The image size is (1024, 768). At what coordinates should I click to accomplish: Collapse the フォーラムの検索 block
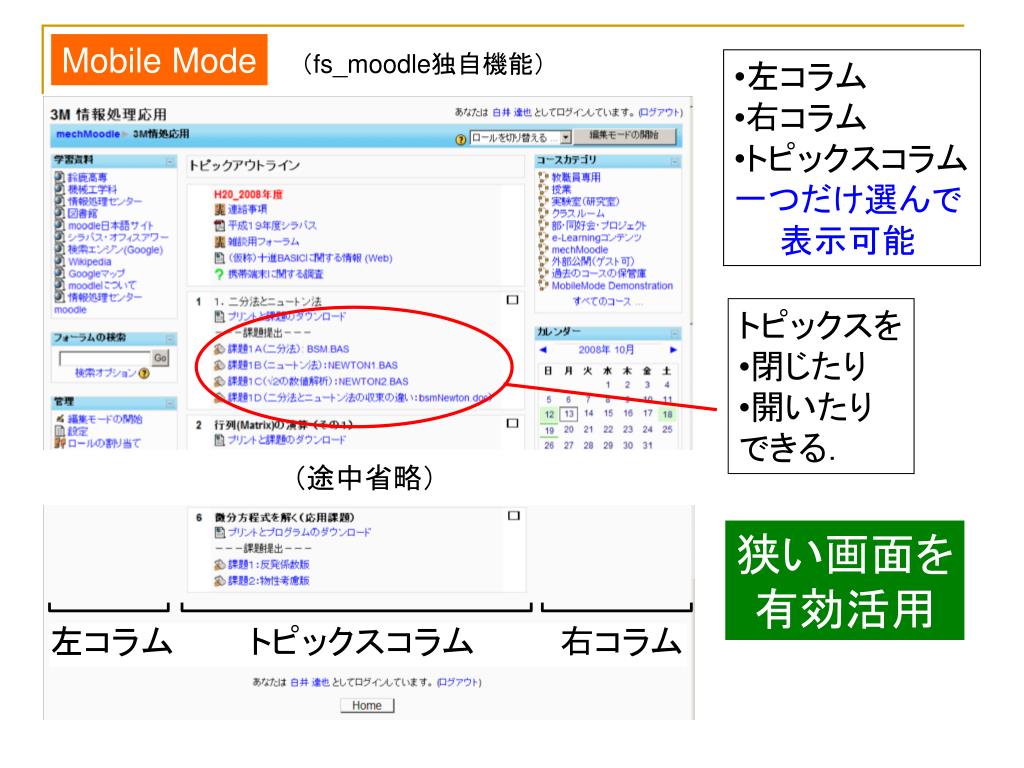(x=170, y=339)
